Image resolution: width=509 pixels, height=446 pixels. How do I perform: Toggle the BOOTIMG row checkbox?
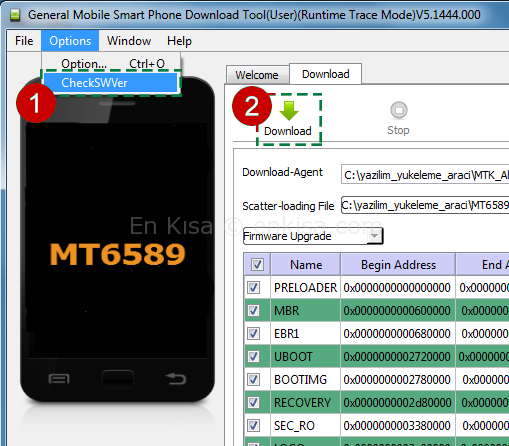(253, 379)
